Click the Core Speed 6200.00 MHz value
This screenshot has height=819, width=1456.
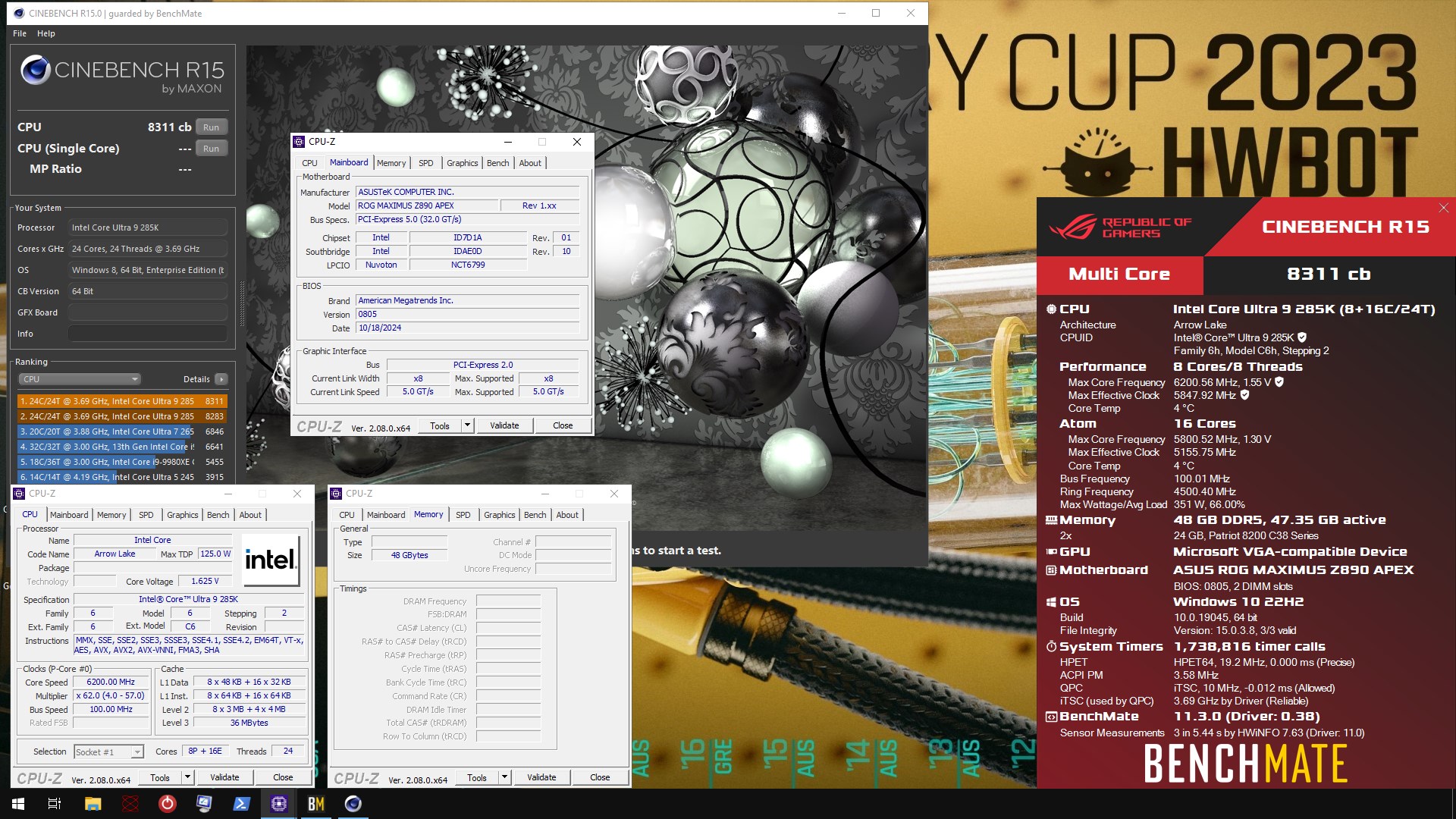[111, 682]
